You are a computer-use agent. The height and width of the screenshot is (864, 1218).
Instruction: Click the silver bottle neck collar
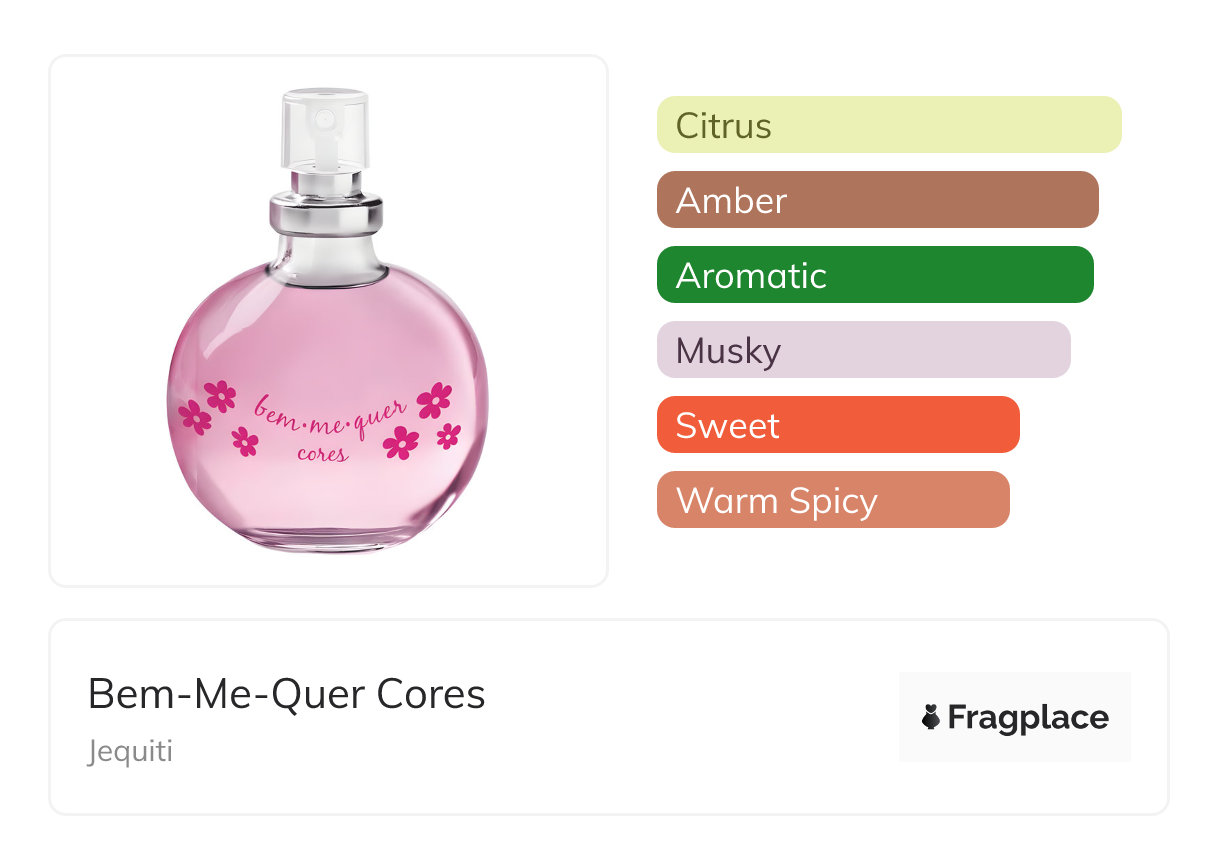pos(326,212)
